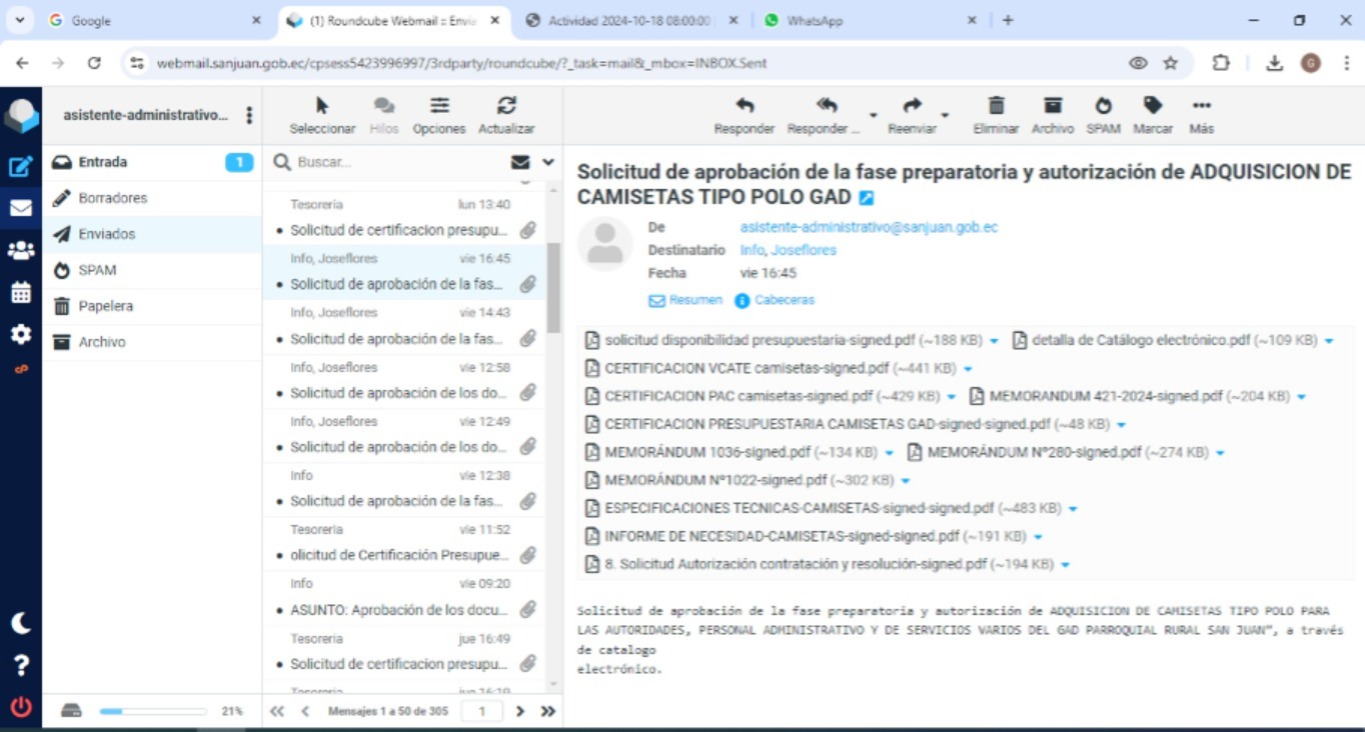Toggle unread filter envelope in search bar
Viewport: 1365px width, 732px height.
click(x=520, y=162)
